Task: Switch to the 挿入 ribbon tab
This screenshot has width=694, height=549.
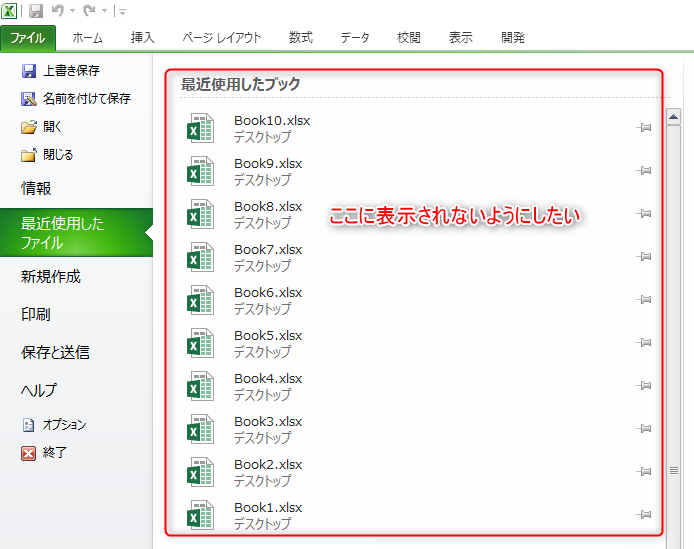Action: 143,38
